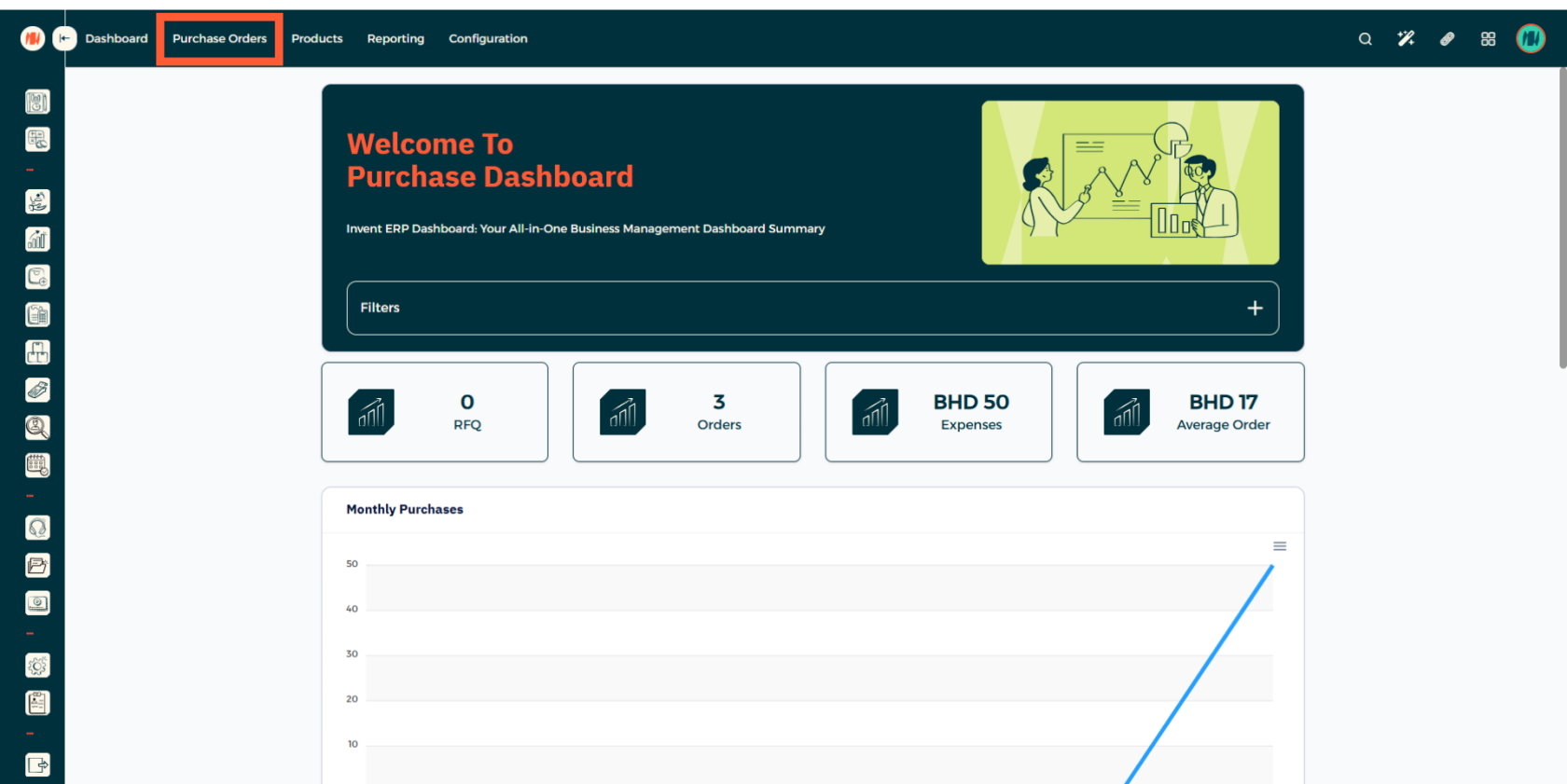This screenshot has width=1567, height=784.
Task: Collapse the sidebar with the arrow toggle
Action: [64, 38]
